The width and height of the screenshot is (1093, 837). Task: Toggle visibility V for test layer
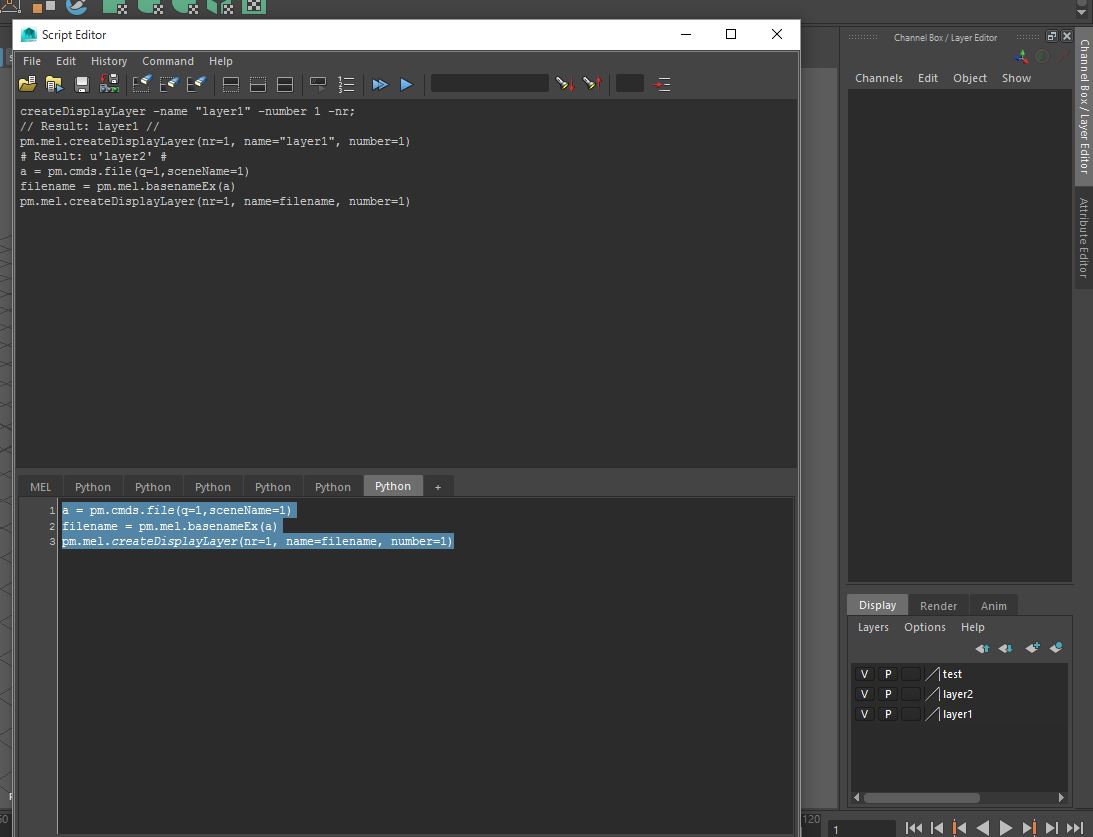tap(864, 674)
